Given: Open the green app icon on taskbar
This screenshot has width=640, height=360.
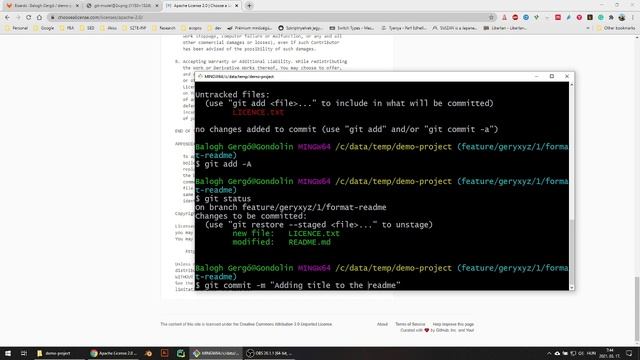Looking at the screenshot, I should click(181, 353).
